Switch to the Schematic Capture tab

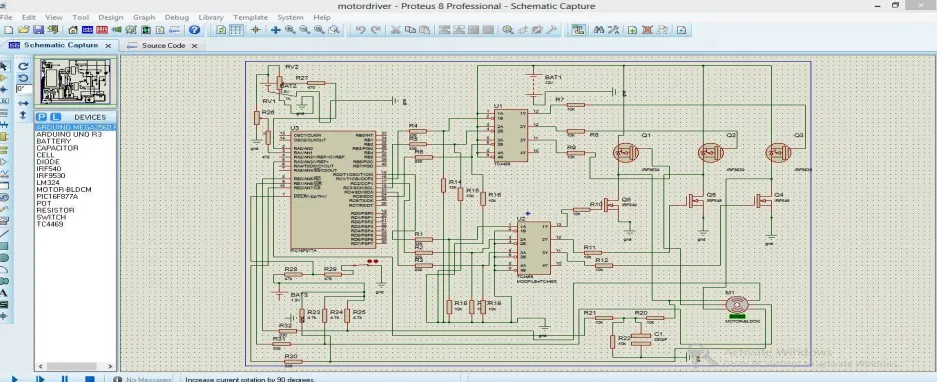61,45
